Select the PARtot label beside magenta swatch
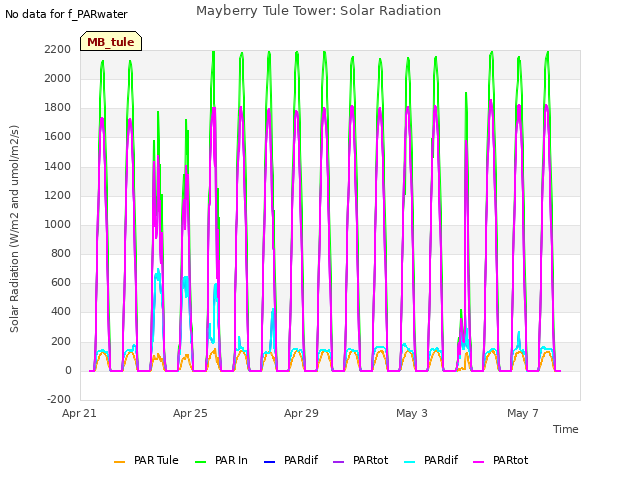The width and height of the screenshot is (640, 480). pos(511,460)
